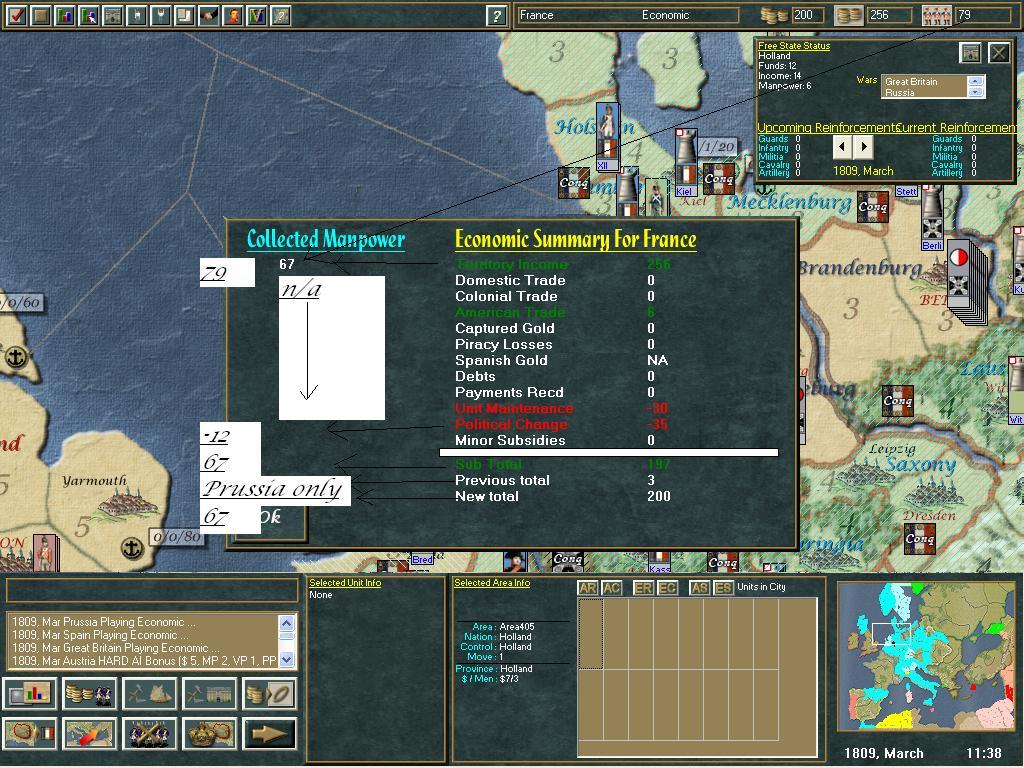Click the Berlin city label

pos(932,246)
